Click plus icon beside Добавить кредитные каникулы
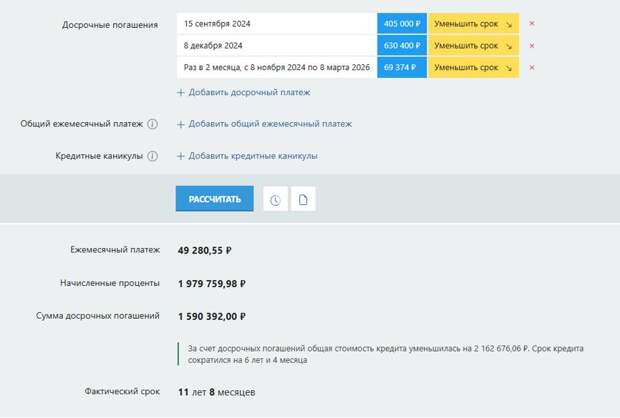Screen dimensions: 620x418 click(181, 156)
